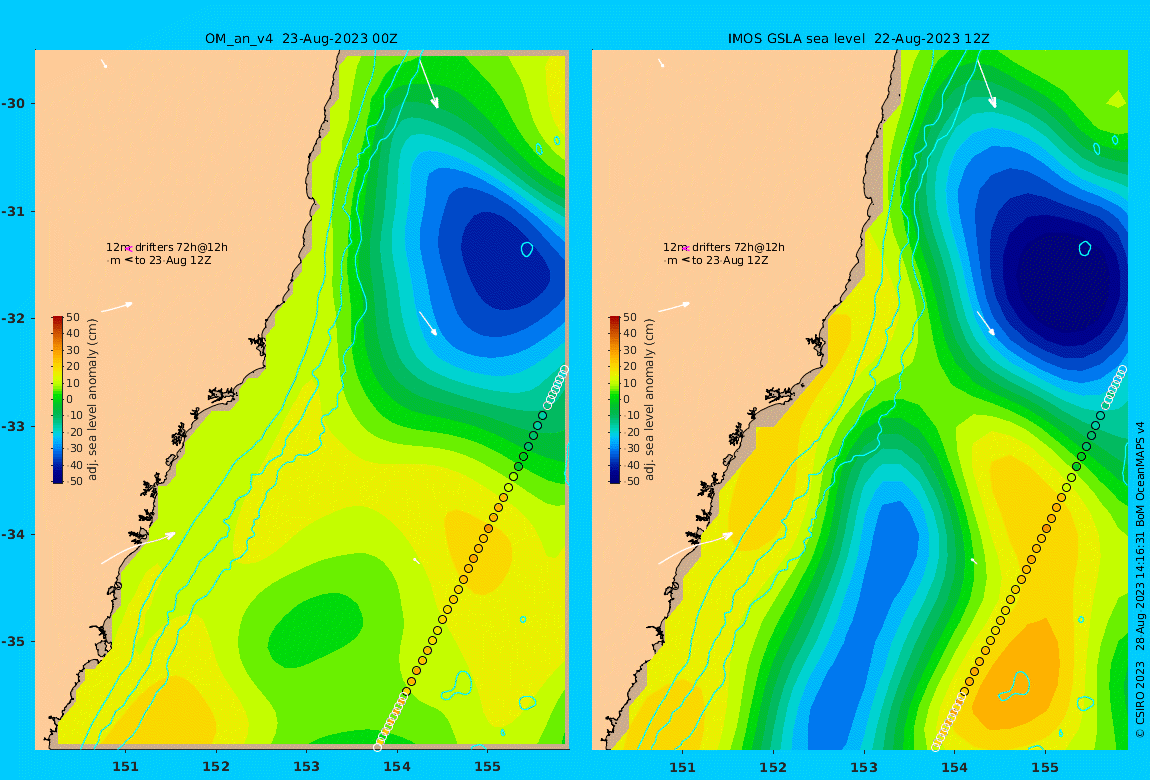Click 'to 23 Aug 12Z' in the OM_an_v4 map
Screen dimensions: 1150x780
pos(173,260)
